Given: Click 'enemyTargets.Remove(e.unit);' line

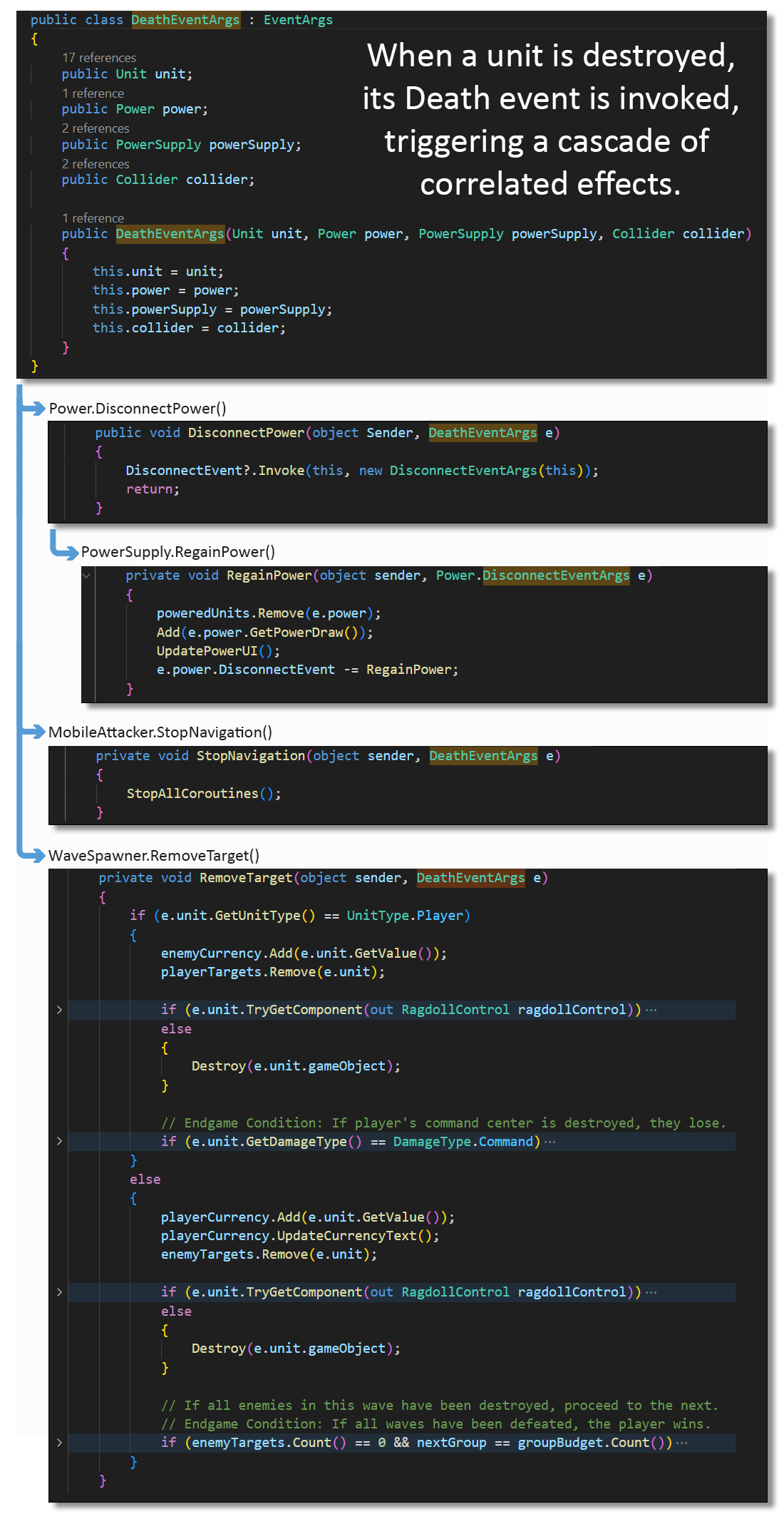Looking at the screenshot, I should click(x=269, y=1254).
